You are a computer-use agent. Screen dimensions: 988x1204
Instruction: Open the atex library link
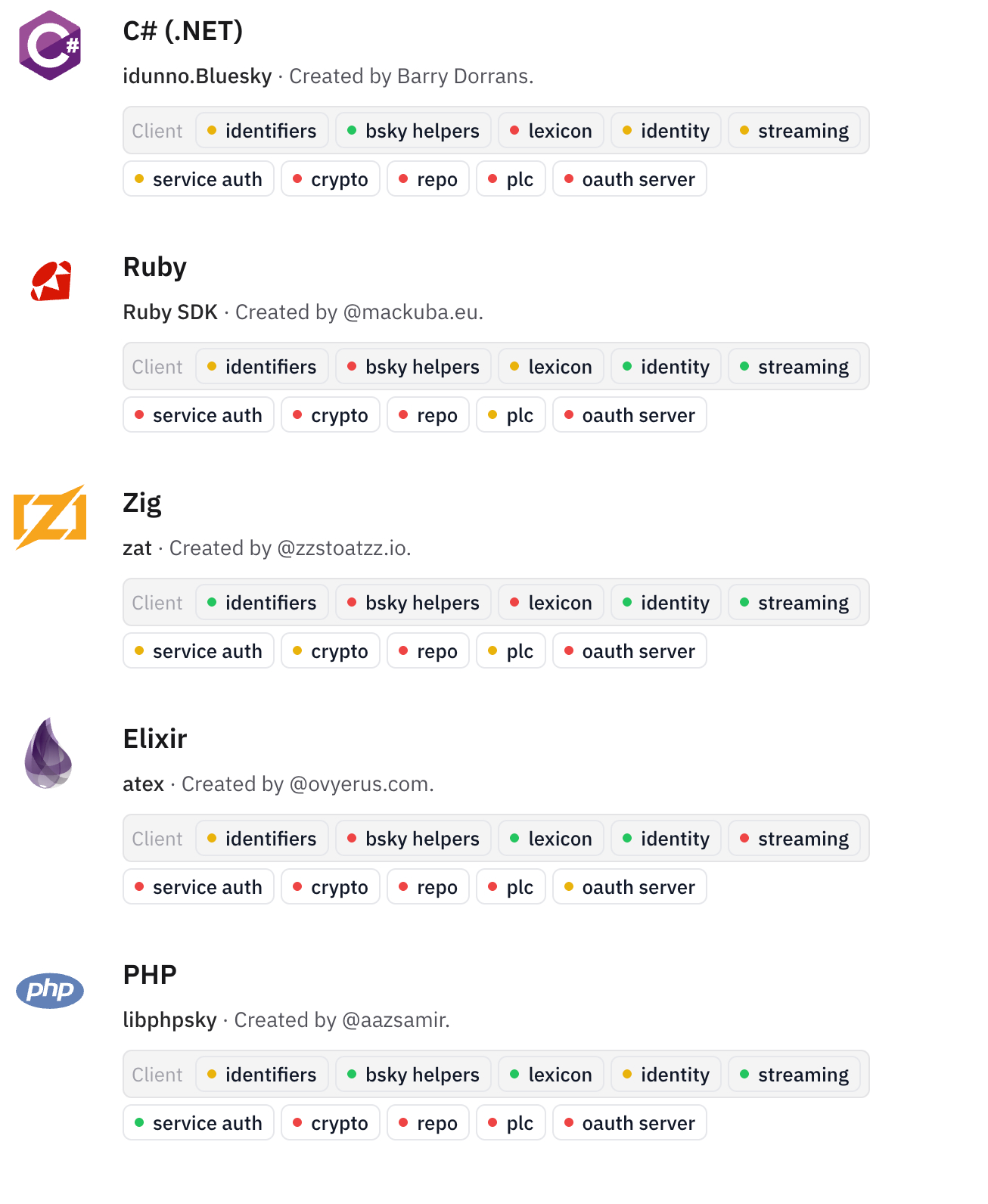coord(143,784)
